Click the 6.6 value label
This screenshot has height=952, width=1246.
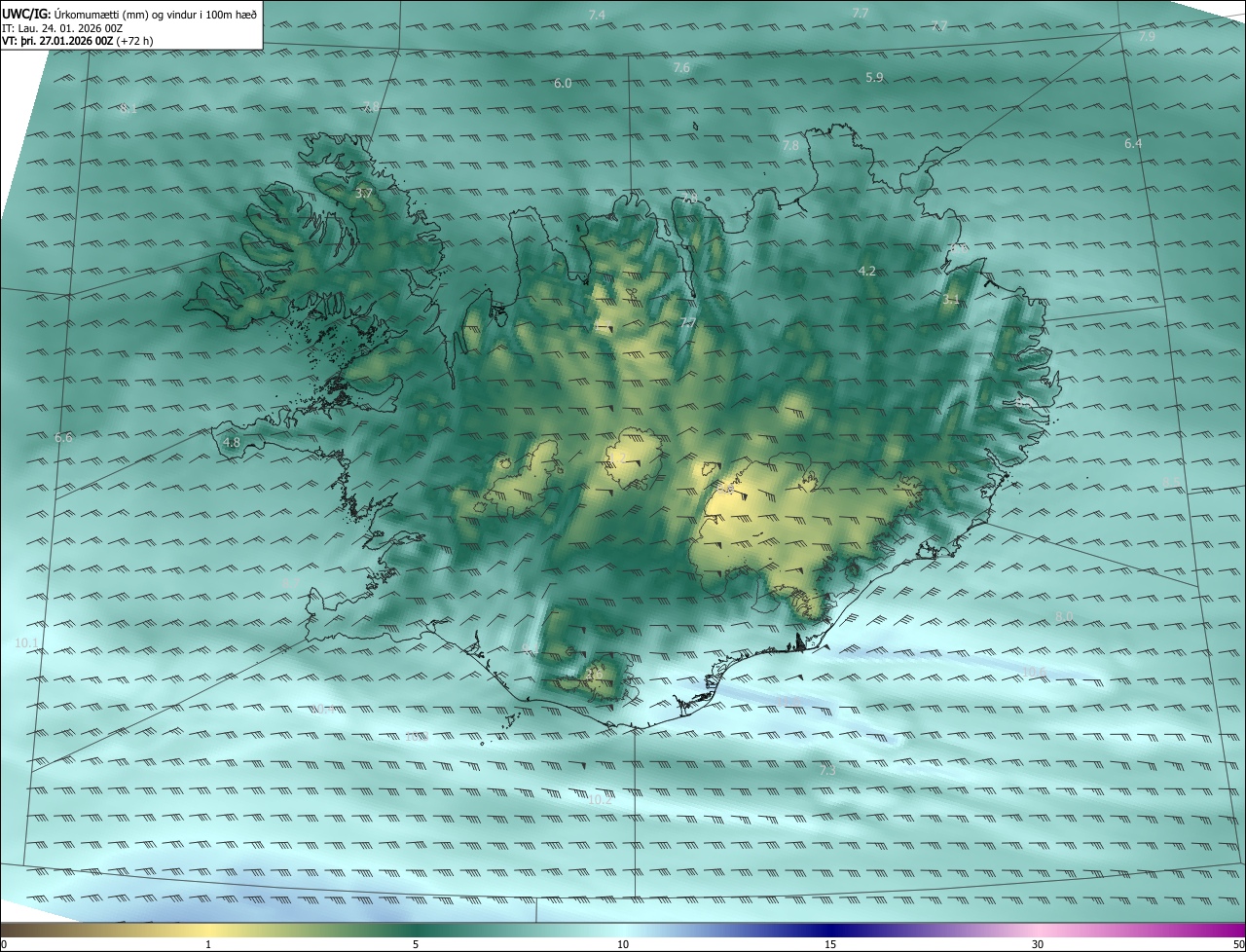click(x=64, y=437)
